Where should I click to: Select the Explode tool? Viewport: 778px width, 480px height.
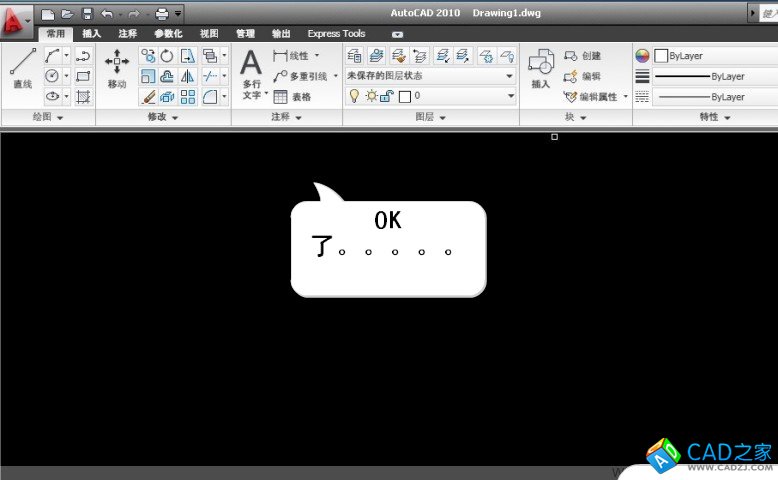167,96
